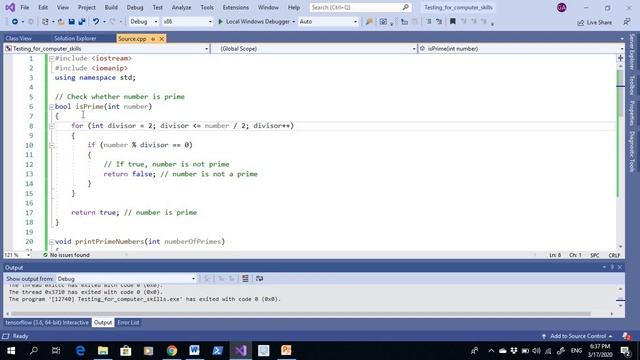Open PowerPoint from the taskbar
The height and width of the screenshot is (360, 640).
tap(286, 351)
